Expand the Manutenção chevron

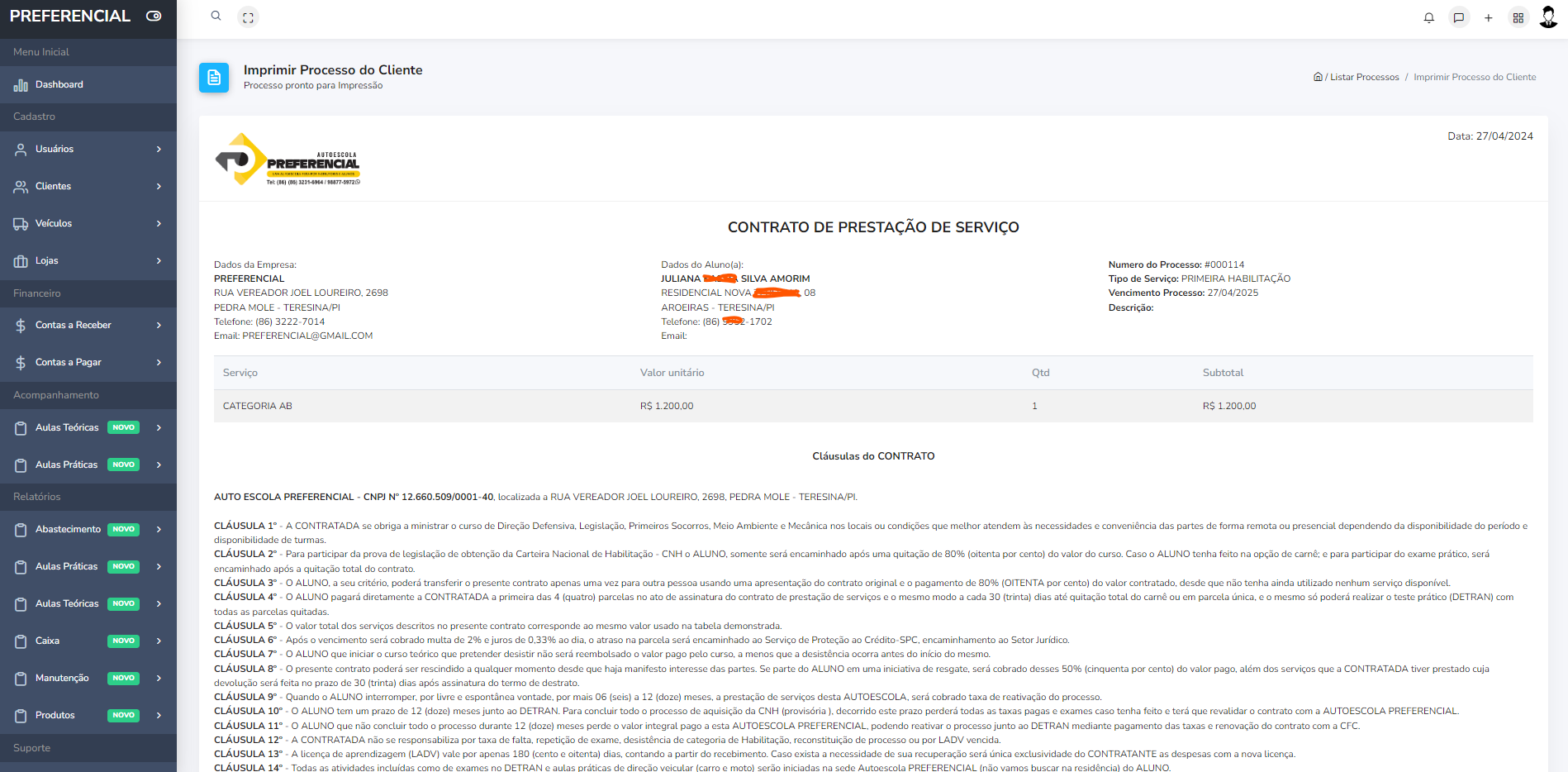coord(159,679)
